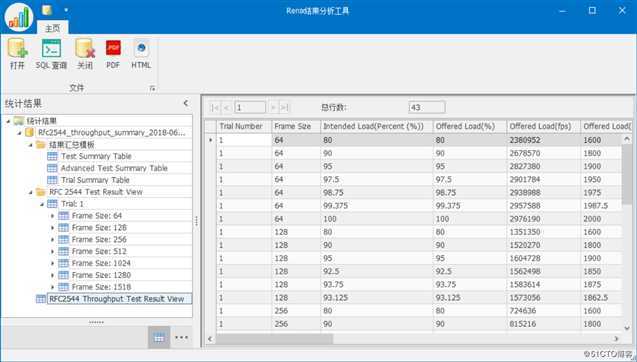The height and width of the screenshot is (362, 637).
Task: Select cell with value 1351350
Action: tap(544, 232)
